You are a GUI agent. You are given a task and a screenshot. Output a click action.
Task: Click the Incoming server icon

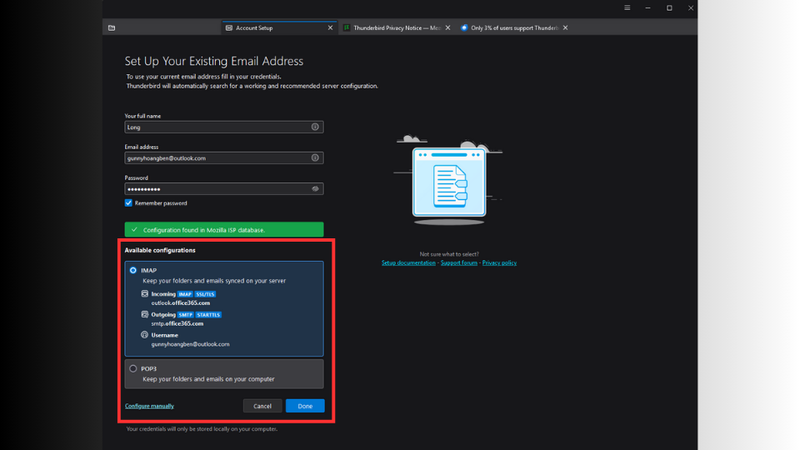point(145,294)
